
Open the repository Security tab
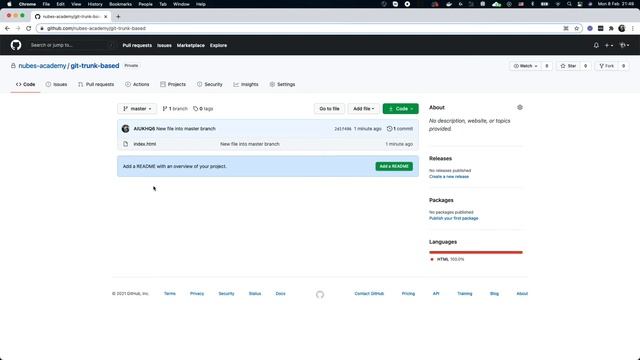click(x=210, y=84)
